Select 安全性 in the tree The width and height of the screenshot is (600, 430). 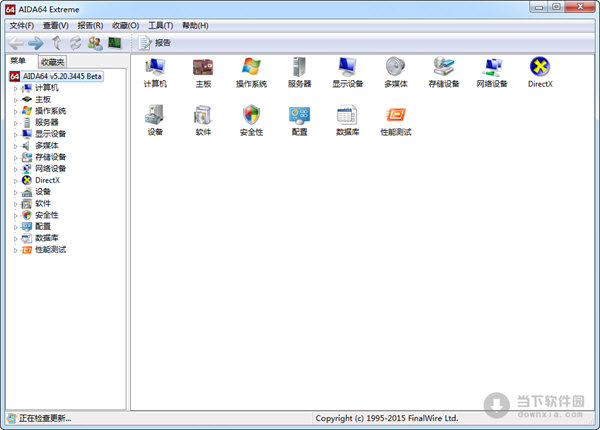pyautogui.click(x=47, y=215)
